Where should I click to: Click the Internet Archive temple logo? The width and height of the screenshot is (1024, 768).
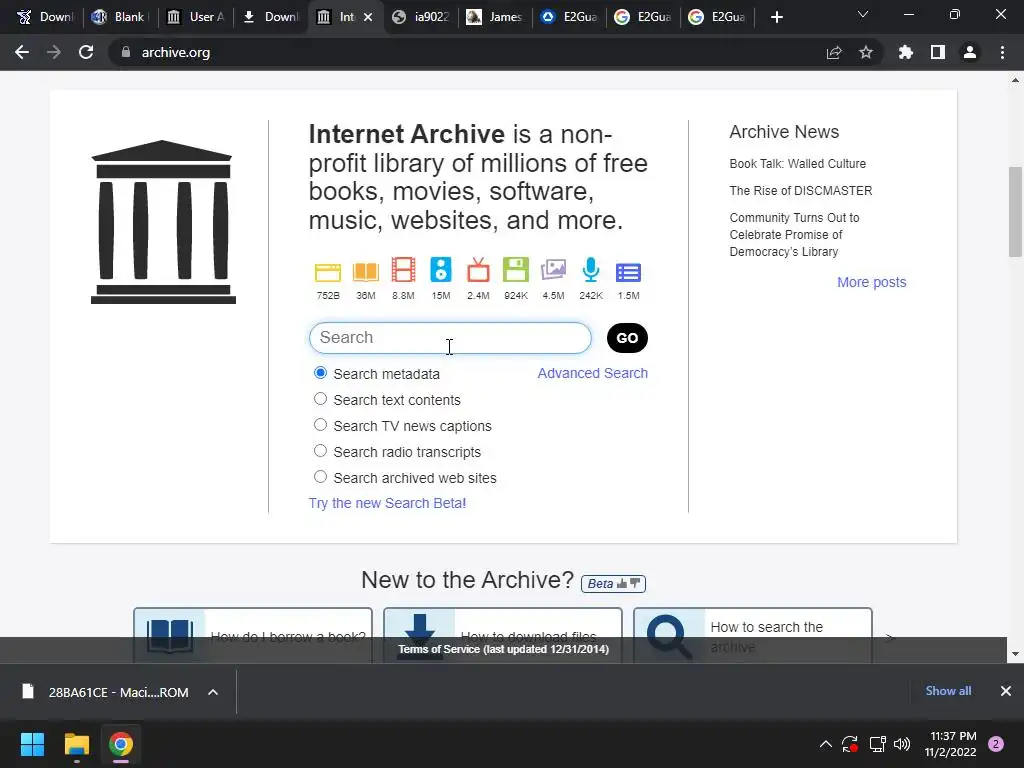163,222
